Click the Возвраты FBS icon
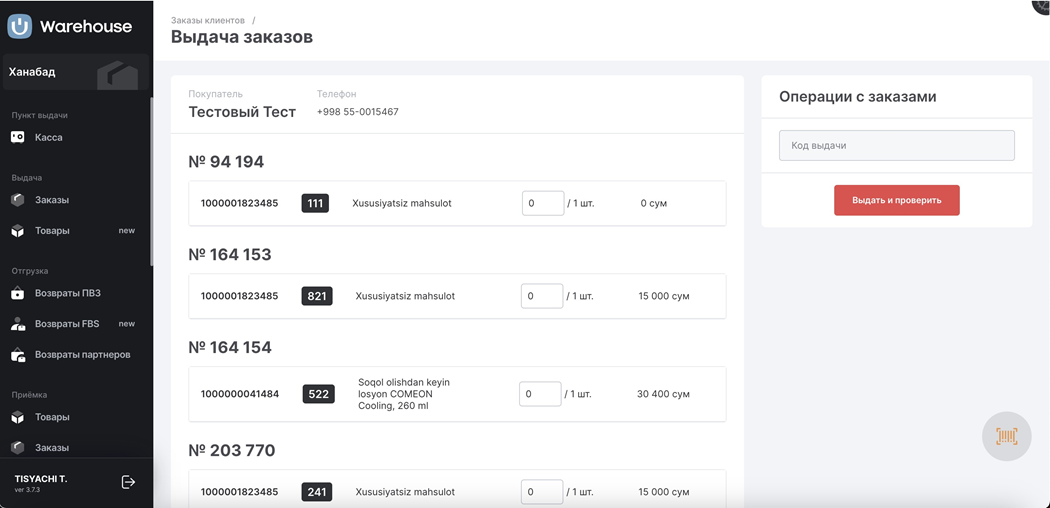1050x508 pixels. pos(18,324)
